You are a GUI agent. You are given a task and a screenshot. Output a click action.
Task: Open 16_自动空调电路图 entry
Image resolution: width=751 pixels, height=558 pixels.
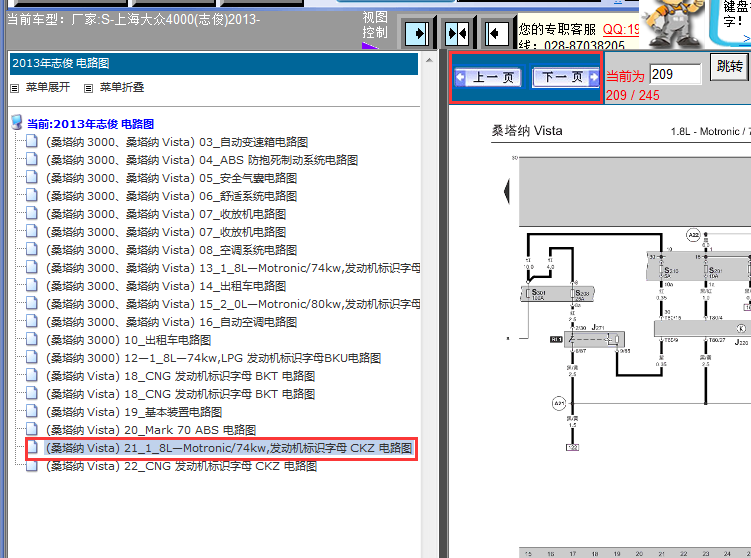(x=171, y=322)
